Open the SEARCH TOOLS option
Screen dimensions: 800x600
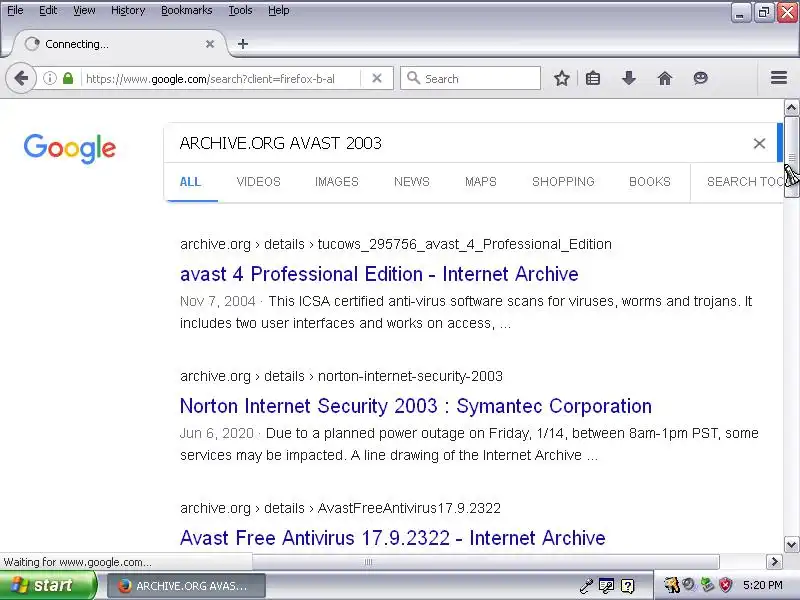(744, 182)
